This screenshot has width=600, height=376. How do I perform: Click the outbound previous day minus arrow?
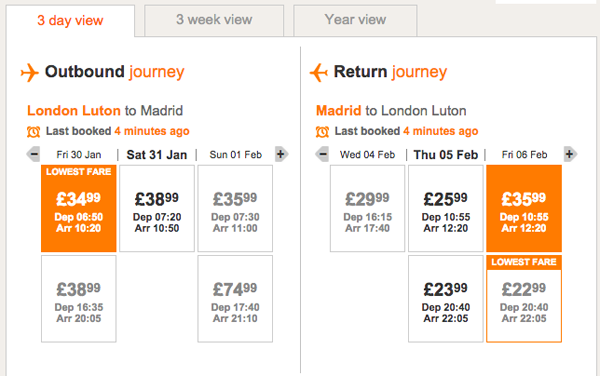33,155
